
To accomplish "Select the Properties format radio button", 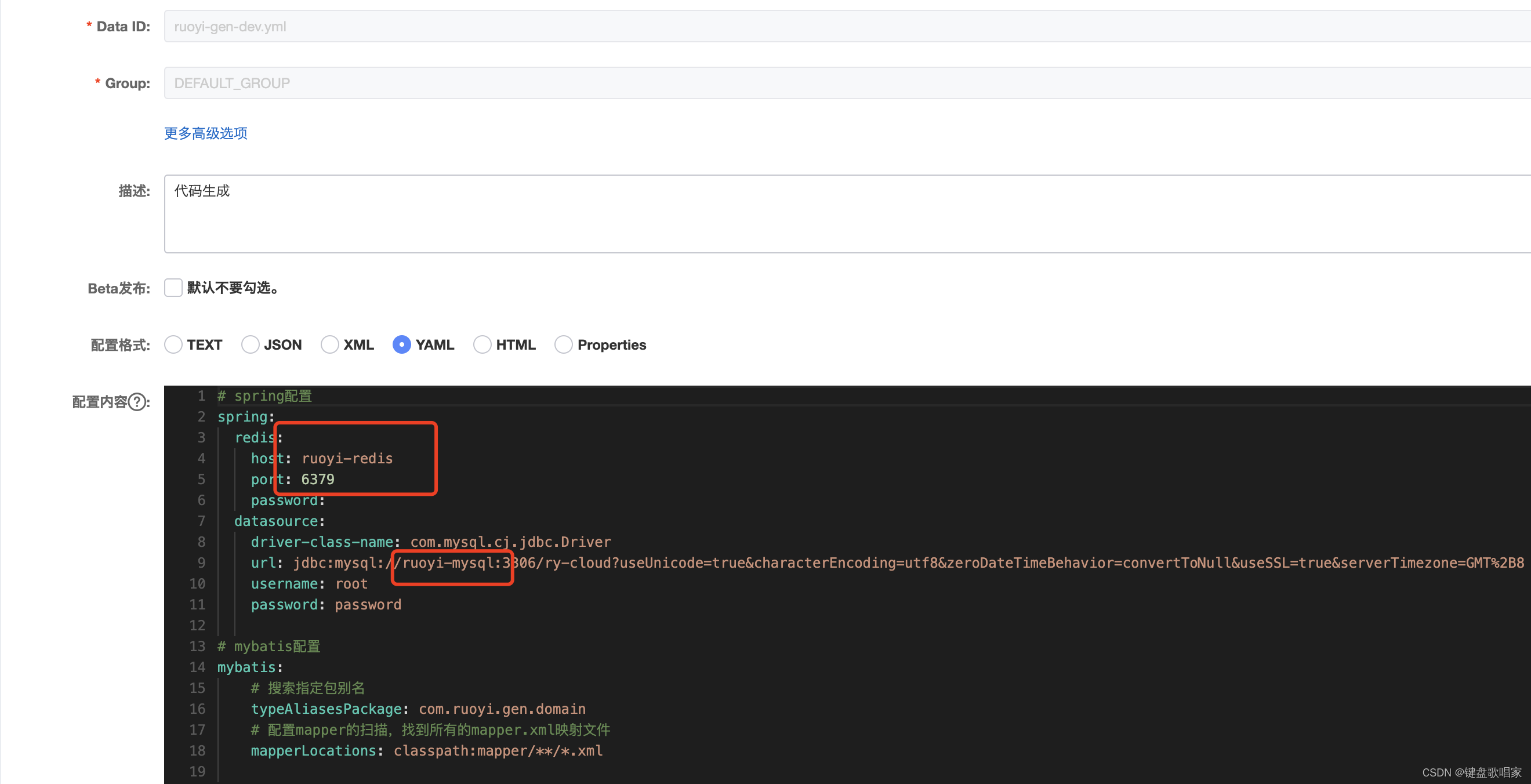I will (564, 345).
